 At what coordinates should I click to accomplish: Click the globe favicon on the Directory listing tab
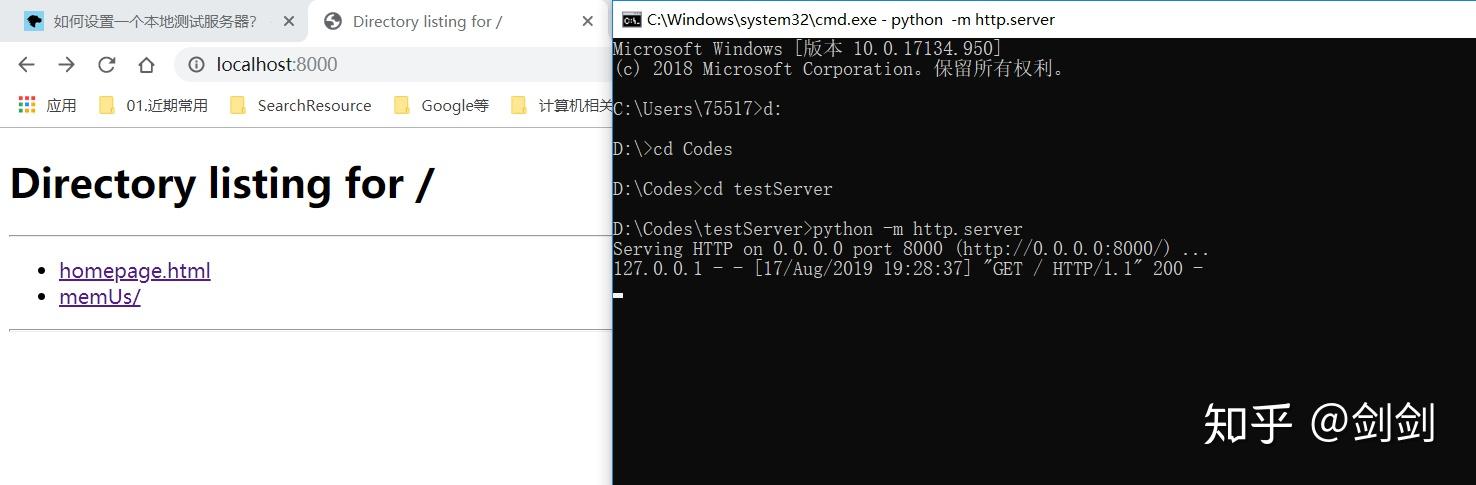pyautogui.click(x=333, y=21)
